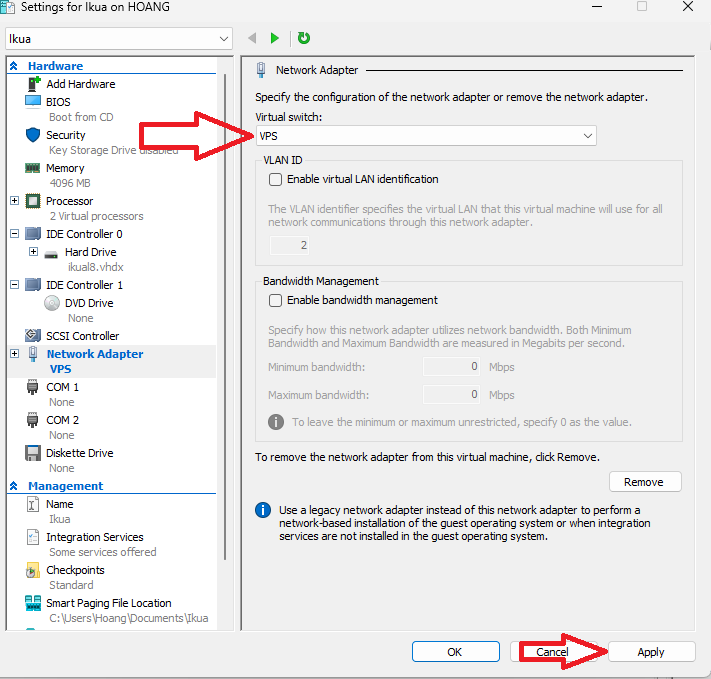This screenshot has width=711, height=679.
Task: Click the blue info icon near legacy adapter note
Action: (x=263, y=510)
